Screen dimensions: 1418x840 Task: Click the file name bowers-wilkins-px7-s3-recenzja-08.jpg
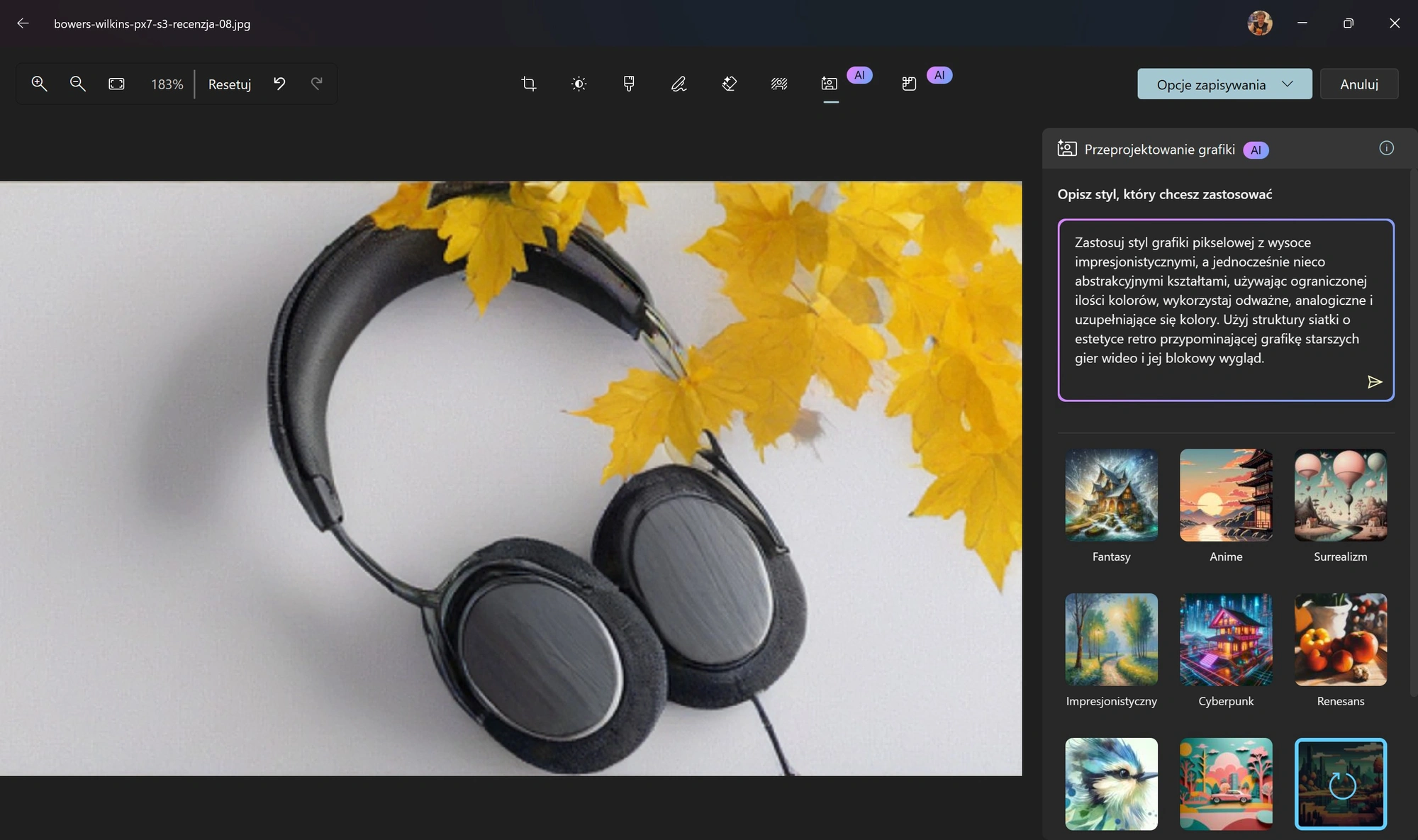152,23
